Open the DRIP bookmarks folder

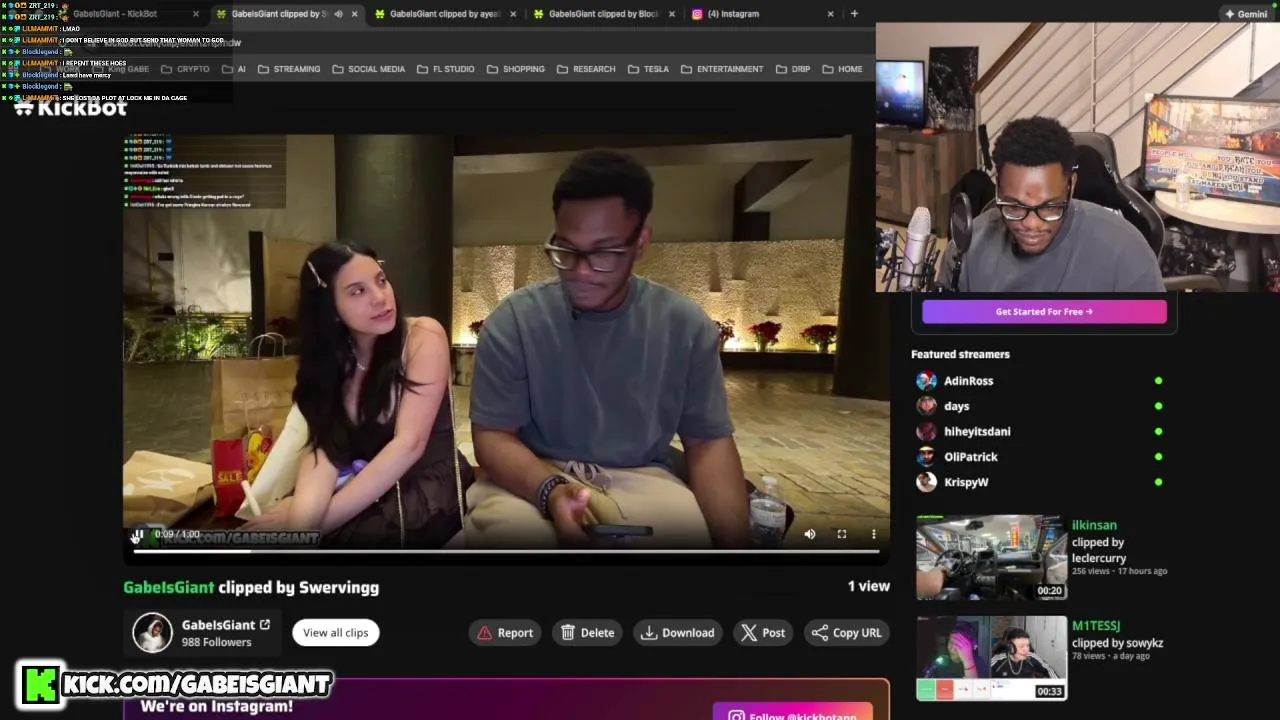(792, 69)
